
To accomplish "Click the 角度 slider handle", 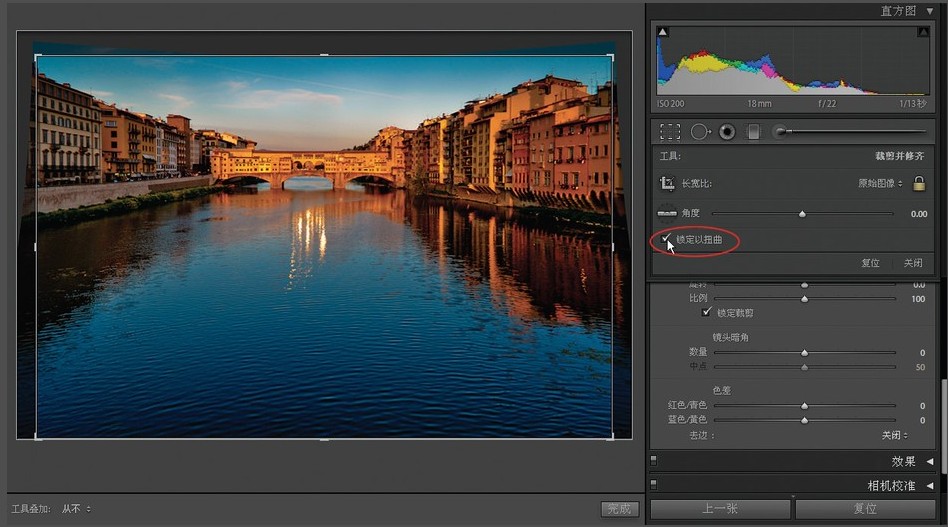I will 802,213.
